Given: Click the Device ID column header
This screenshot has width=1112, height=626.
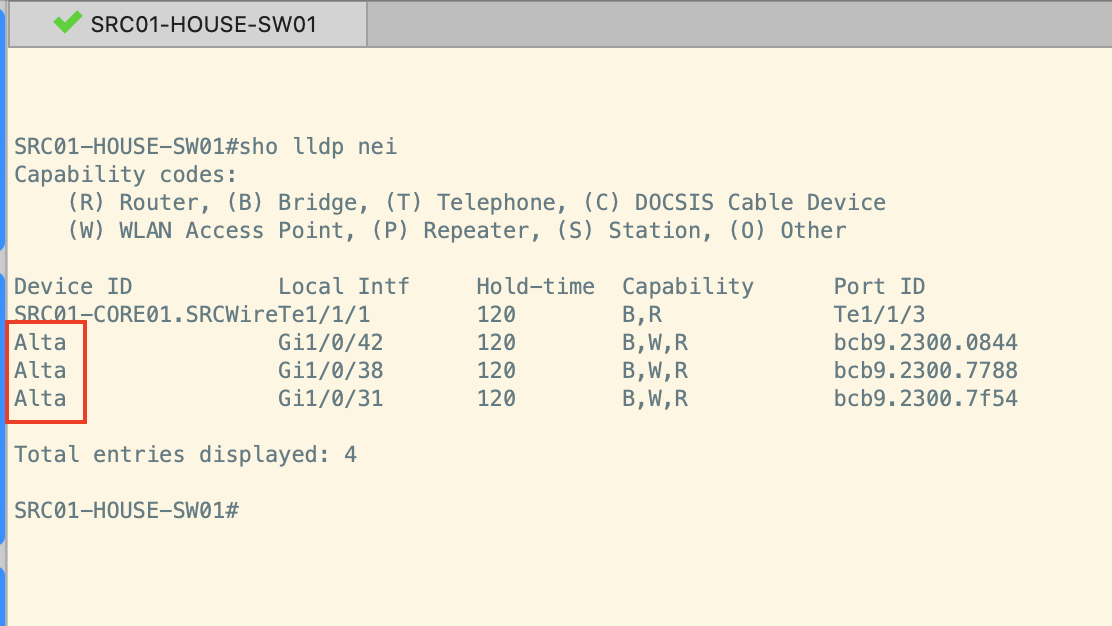Looking at the screenshot, I should tap(73, 286).
